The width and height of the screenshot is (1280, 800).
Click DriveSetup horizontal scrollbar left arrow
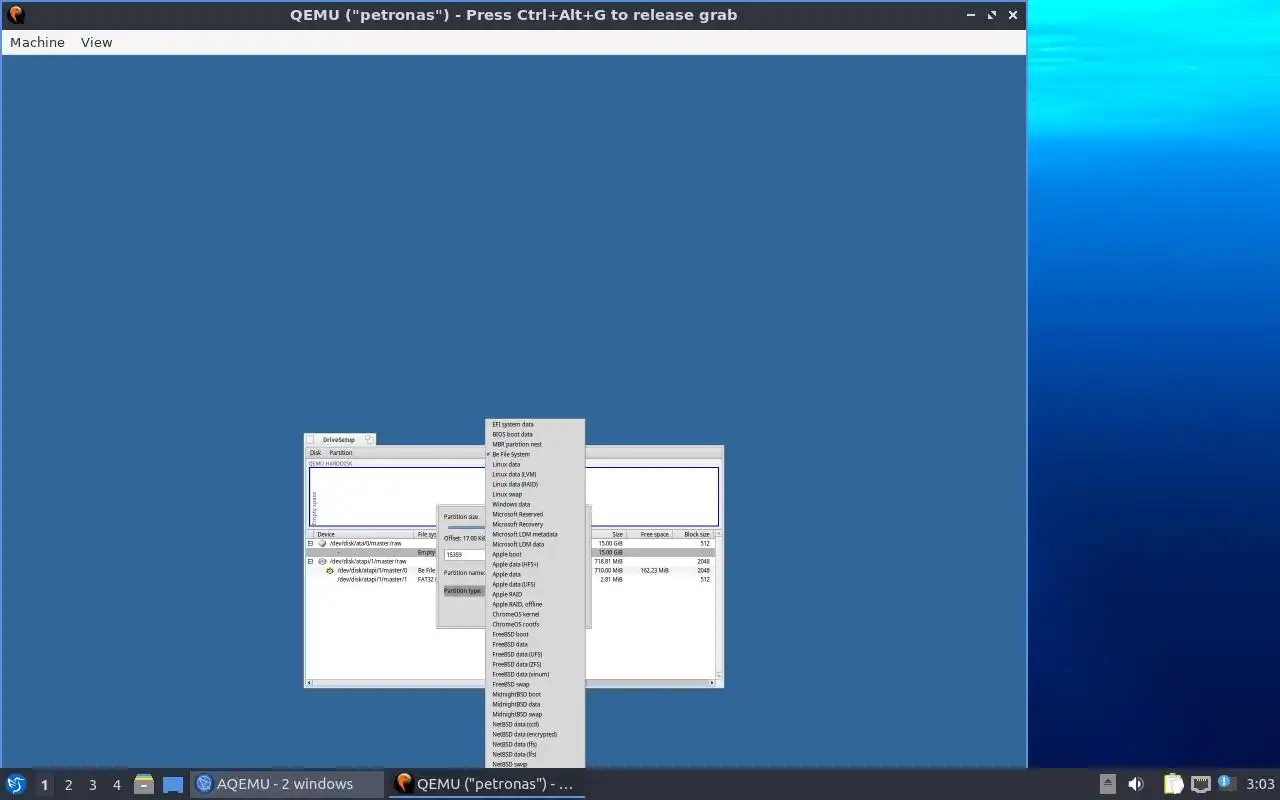click(309, 683)
